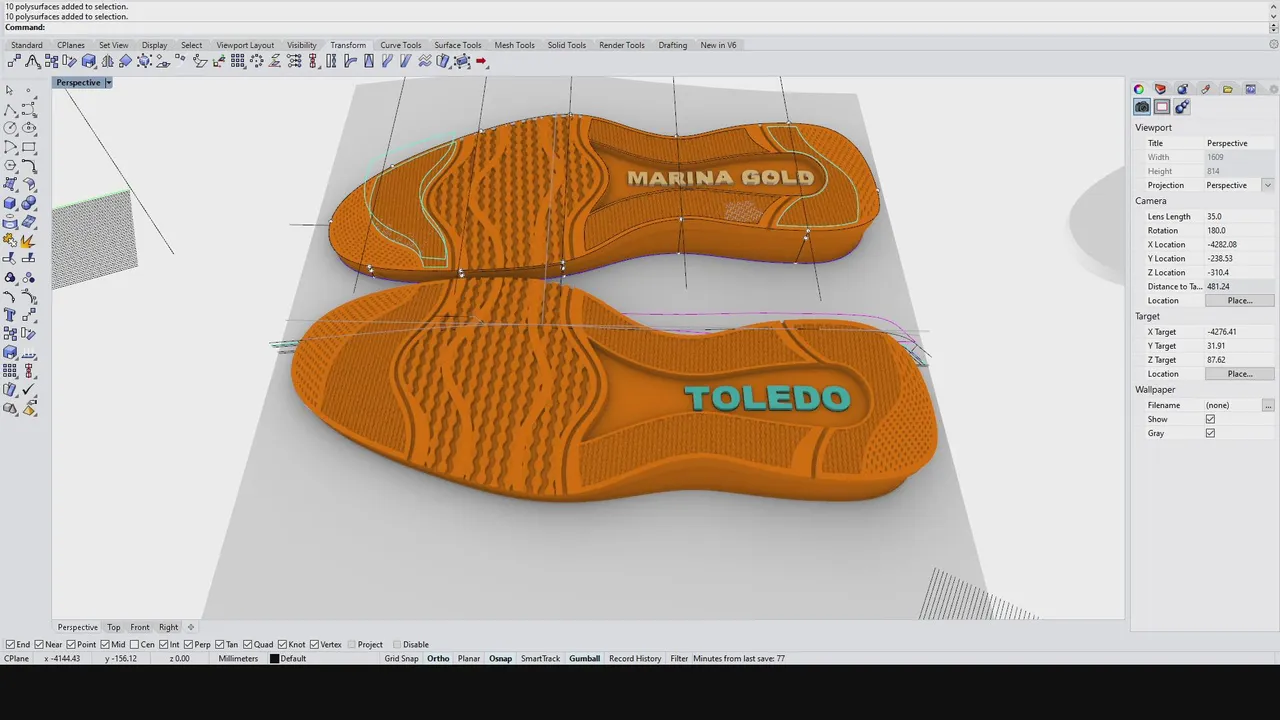
Task: Select the pointer arrow tool in the left sidebar
Action: point(10,90)
